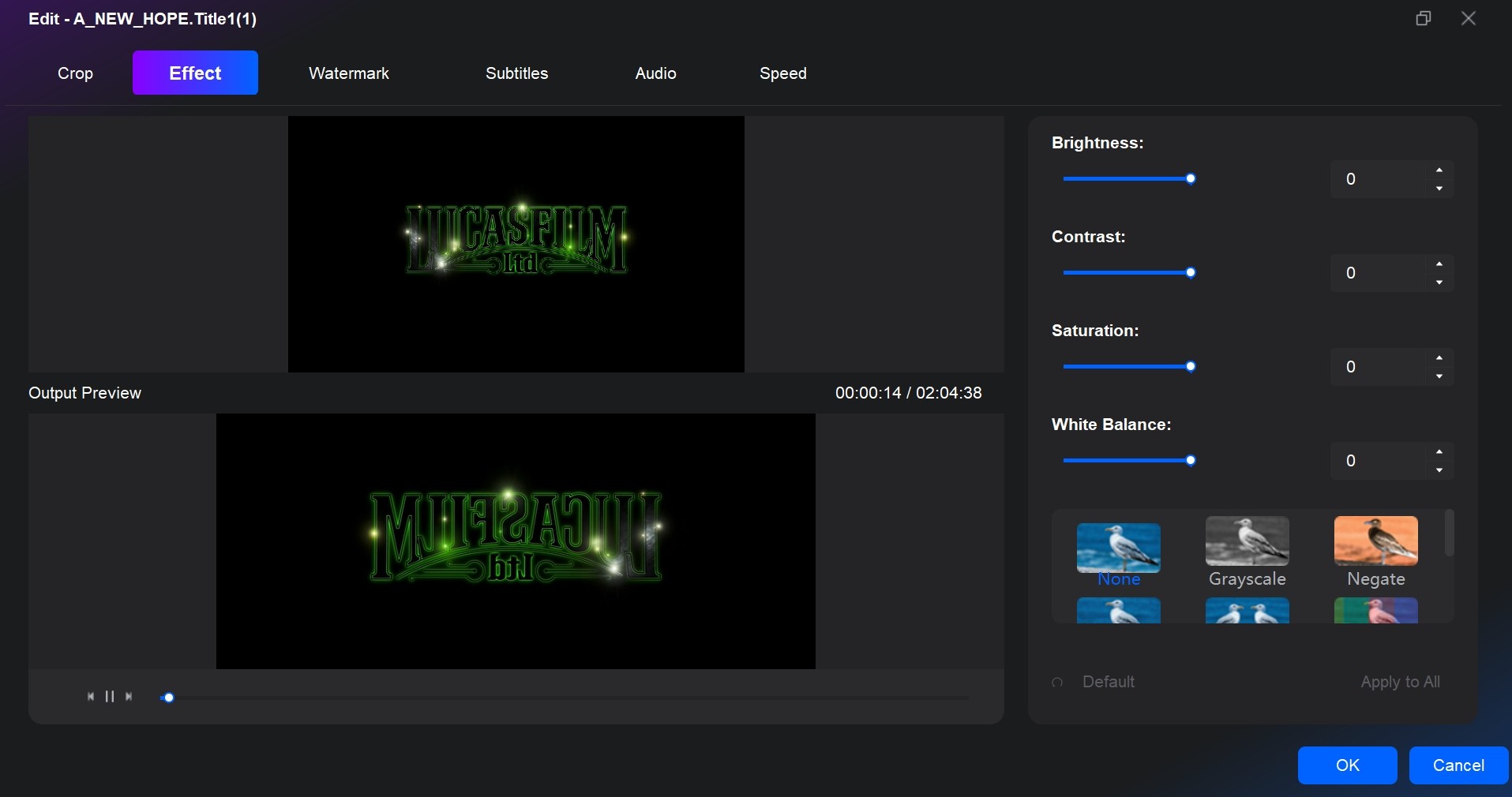Increase Brightness with the up stepper

[x=1439, y=170]
